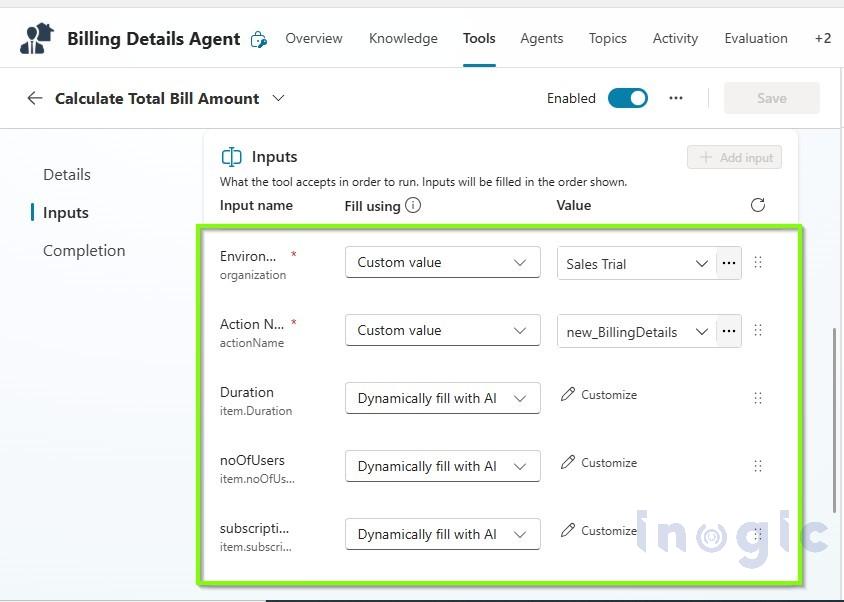This screenshot has height=602, width=844.
Task: Open the ellipsis menu beside Sales Trial
Action: 728,263
